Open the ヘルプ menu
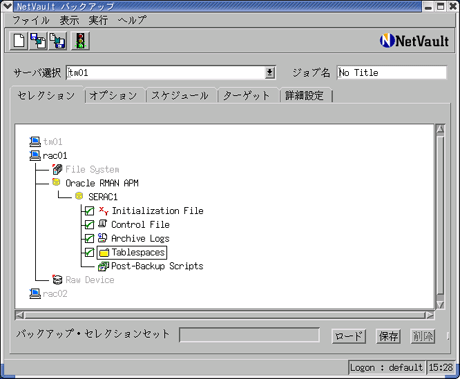Screen dimensions: 460x379 pos(132,20)
